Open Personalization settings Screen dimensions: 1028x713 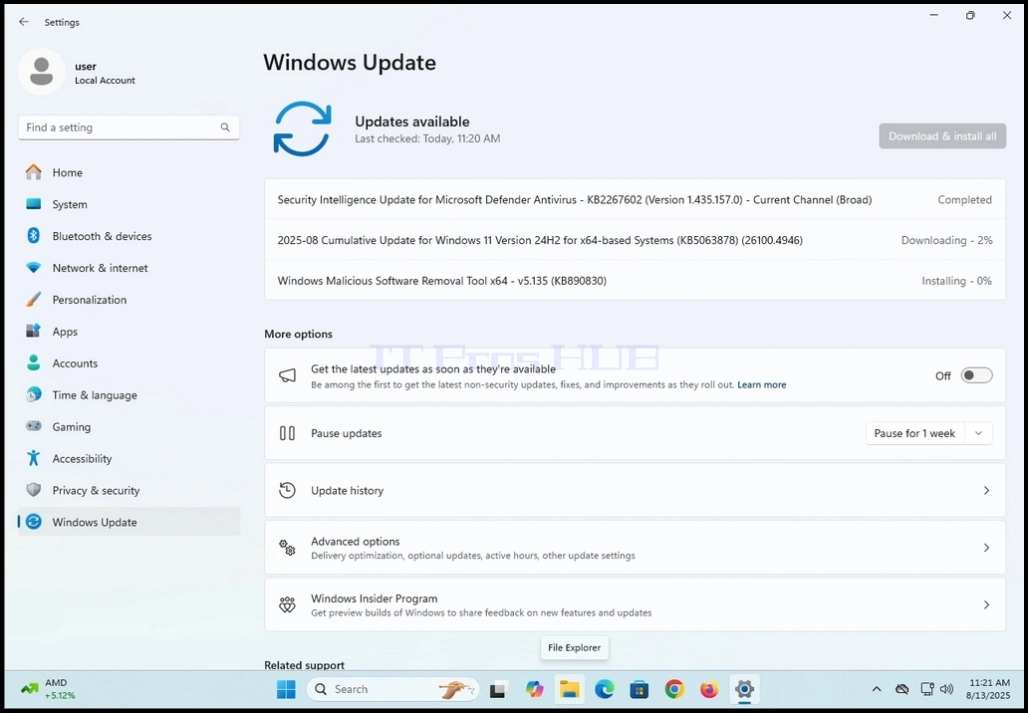128,299
